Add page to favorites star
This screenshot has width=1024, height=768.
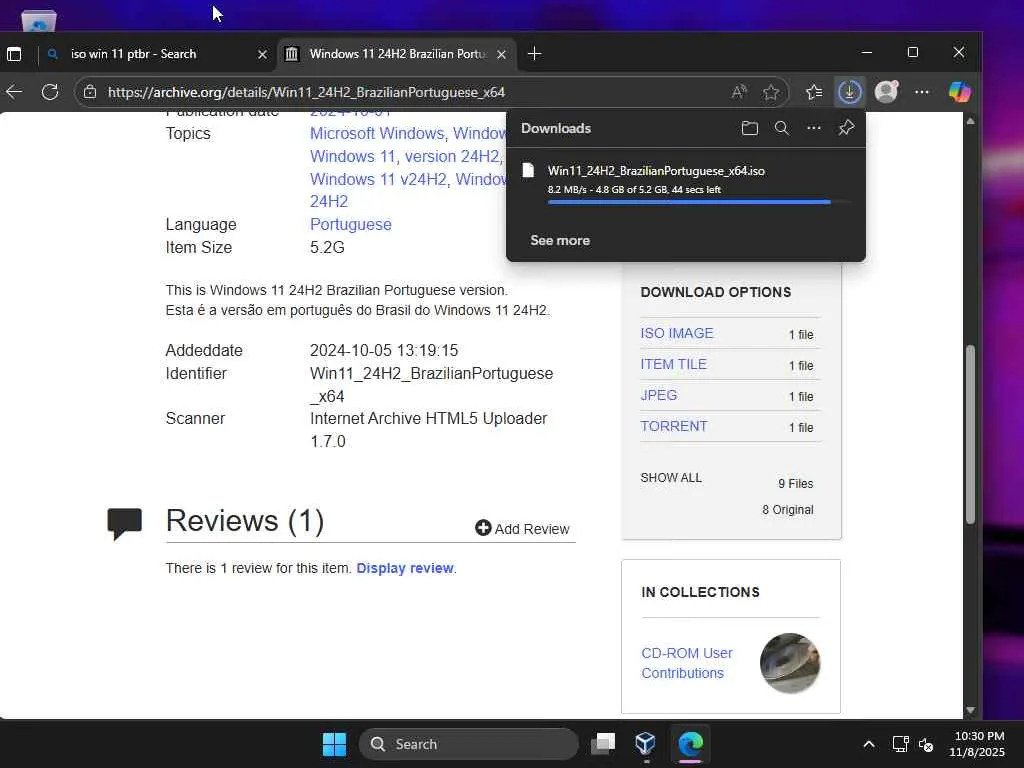pos(771,92)
